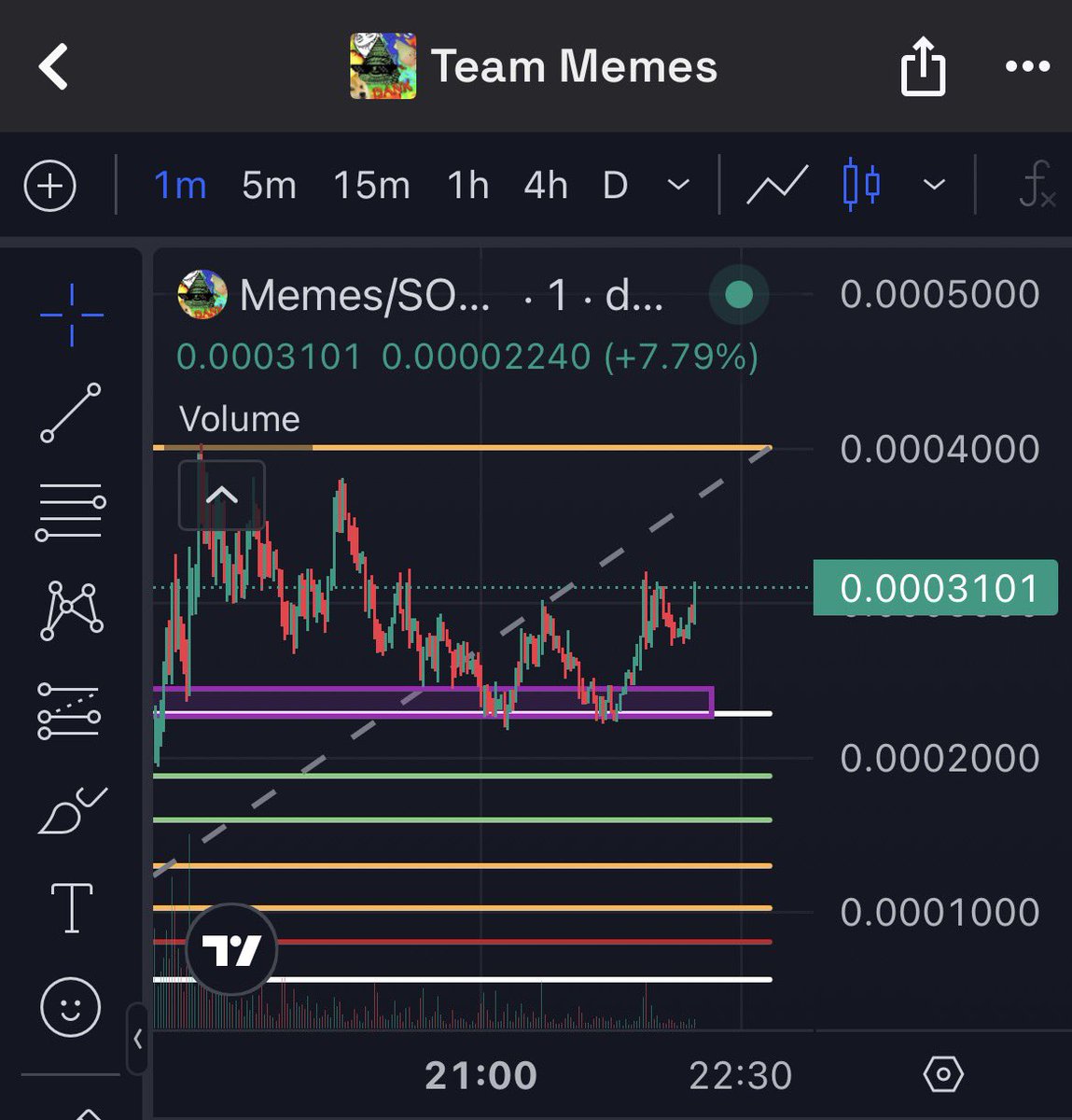Image resolution: width=1072 pixels, height=1120 pixels.
Task: Open the indicators fx button
Action: pos(1036,184)
